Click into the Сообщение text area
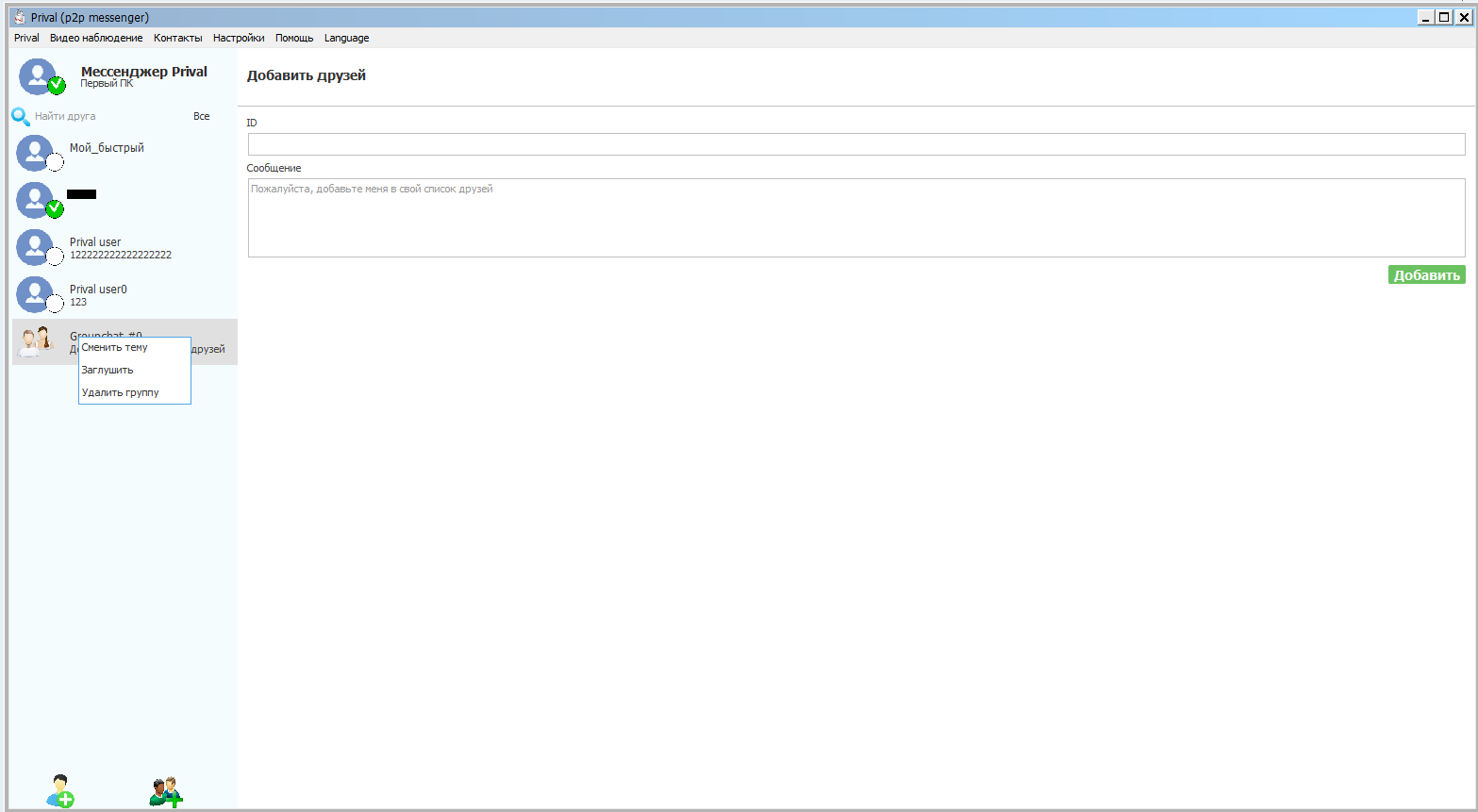The height and width of the screenshot is (812, 1478). 855,218
